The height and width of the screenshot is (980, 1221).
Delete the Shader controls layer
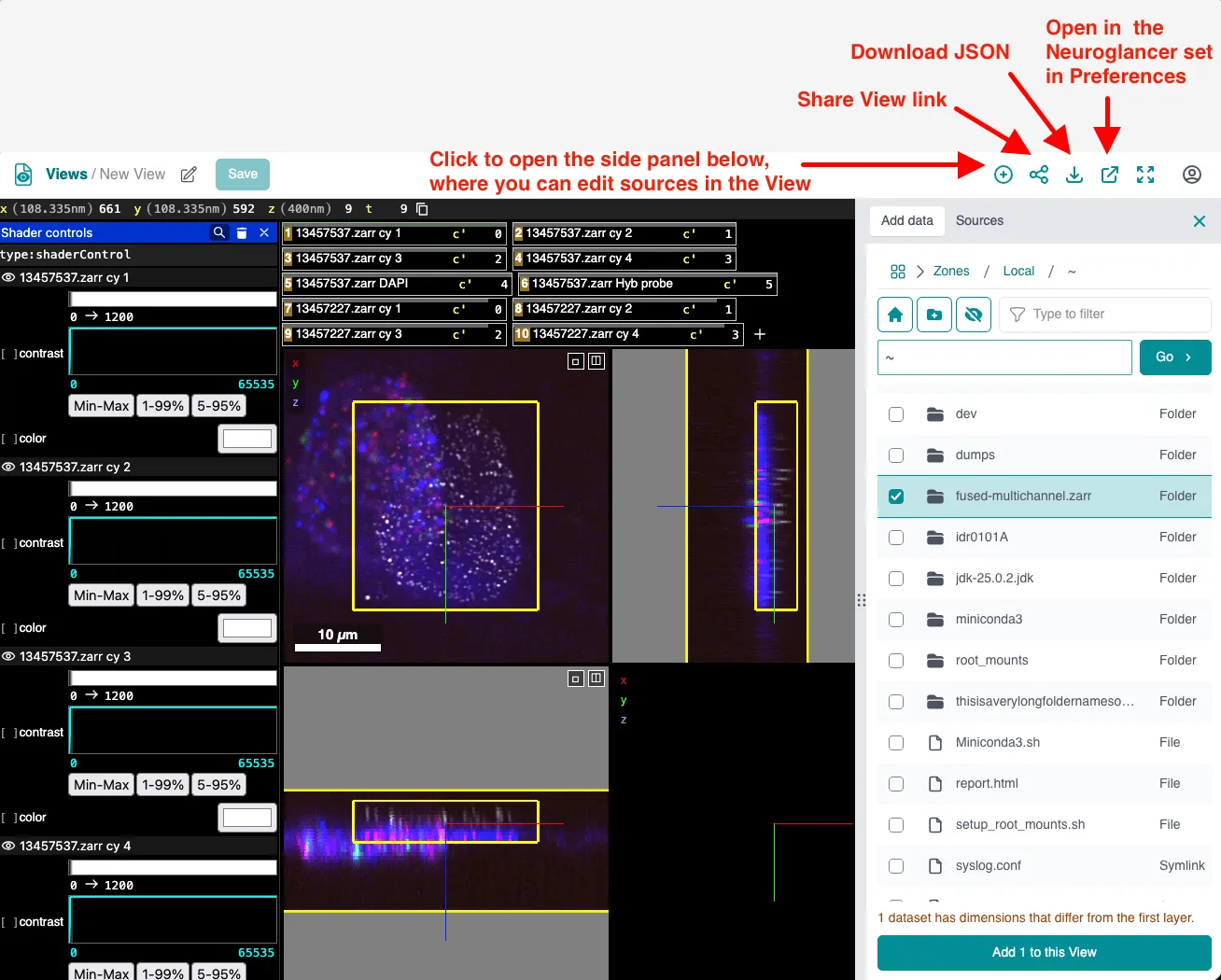242,232
